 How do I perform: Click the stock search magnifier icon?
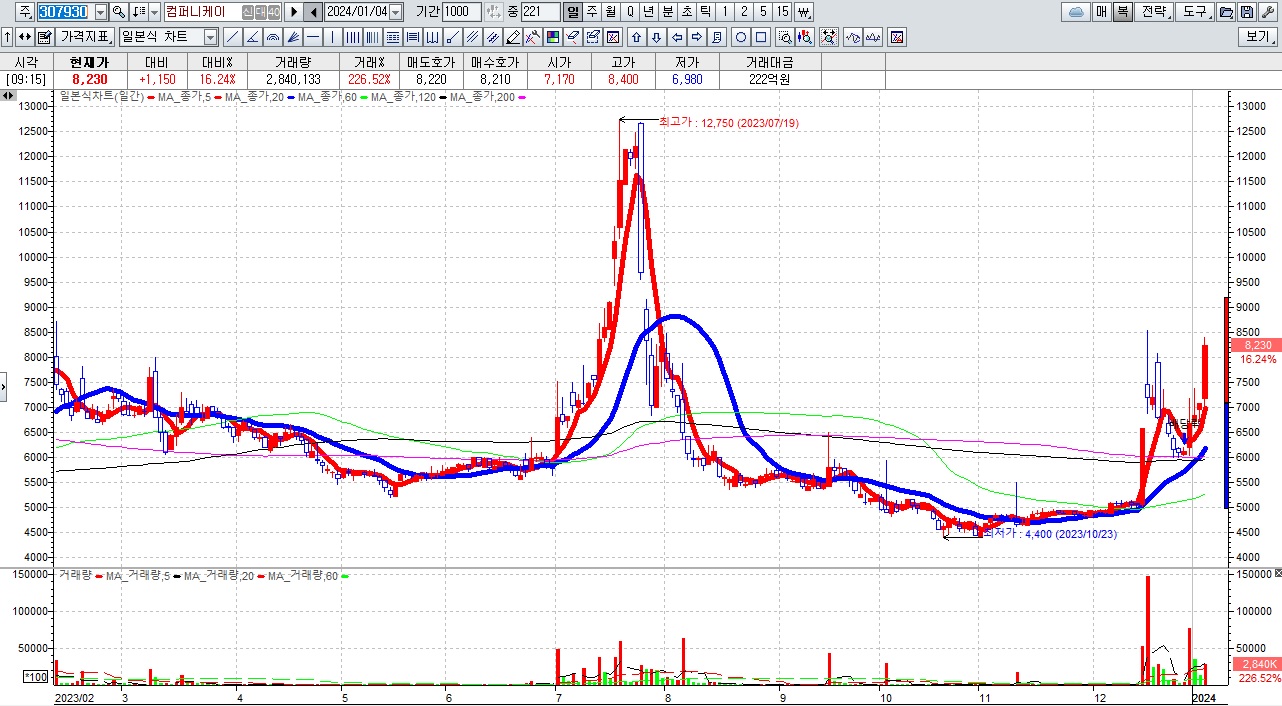(x=118, y=12)
